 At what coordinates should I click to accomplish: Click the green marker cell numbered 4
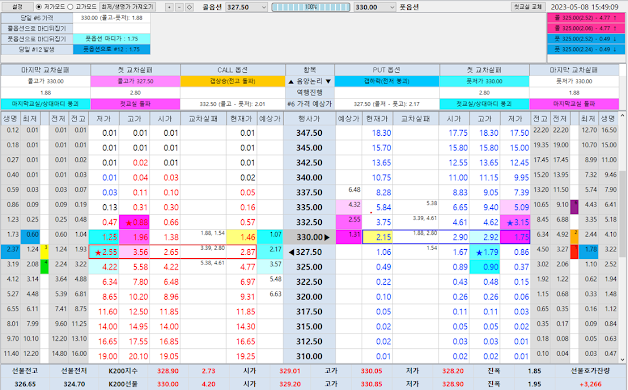(45, 267)
